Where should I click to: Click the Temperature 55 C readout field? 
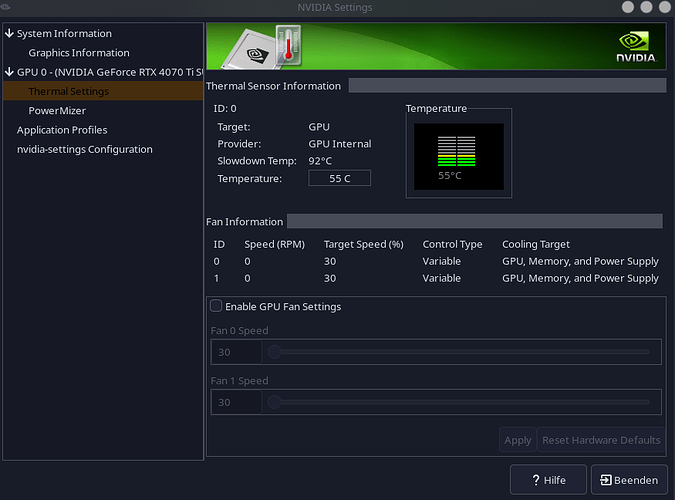click(x=338, y=178)
